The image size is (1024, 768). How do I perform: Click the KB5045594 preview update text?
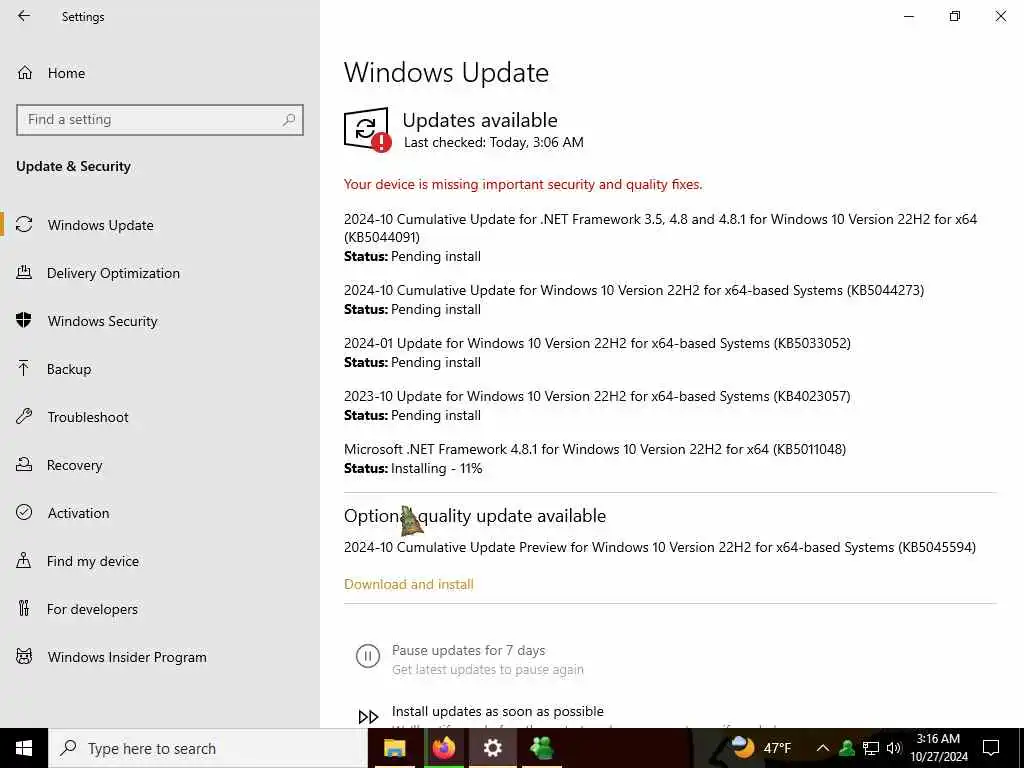(660, 547)
